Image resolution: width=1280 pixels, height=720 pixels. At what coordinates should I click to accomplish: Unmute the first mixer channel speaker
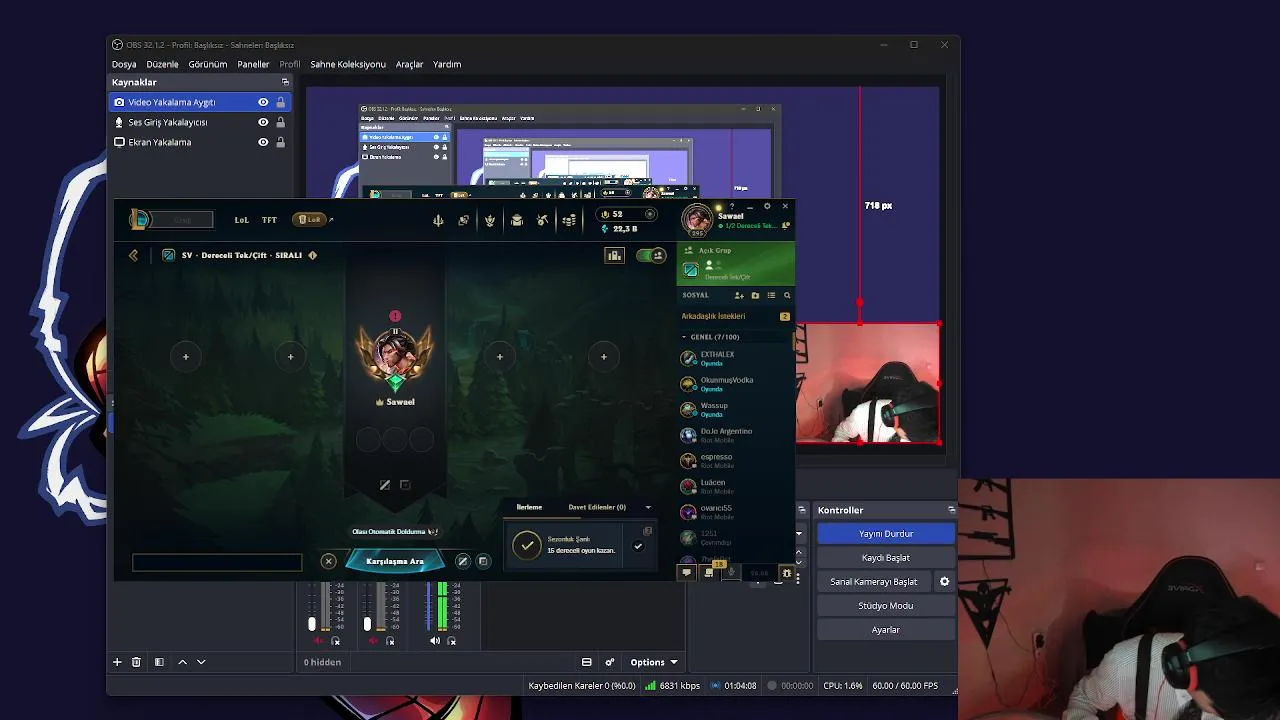319,641
